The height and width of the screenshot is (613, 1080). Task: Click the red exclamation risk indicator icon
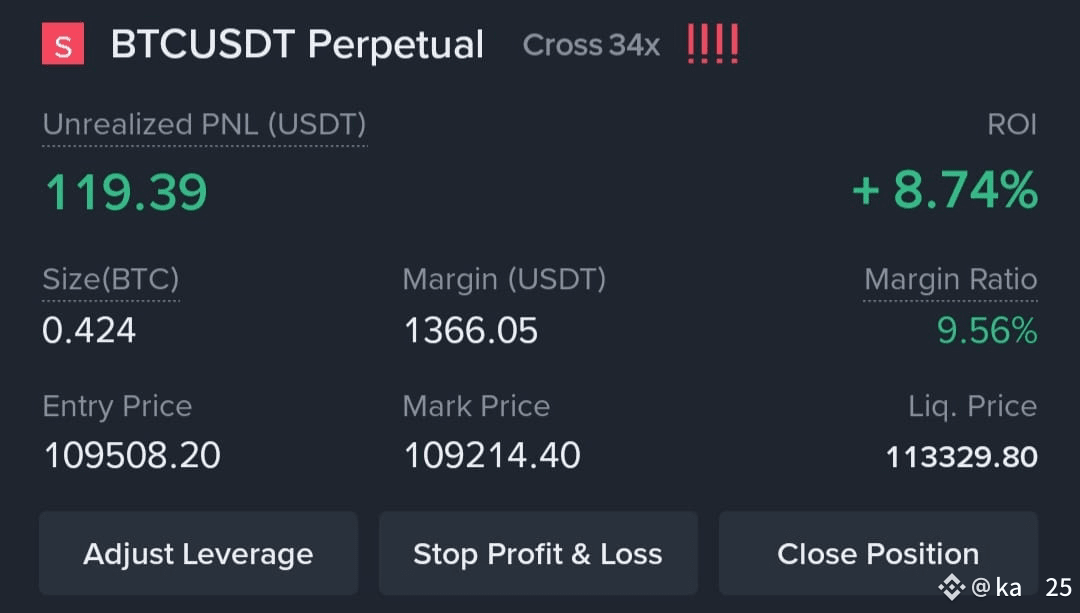pos(713,44)
